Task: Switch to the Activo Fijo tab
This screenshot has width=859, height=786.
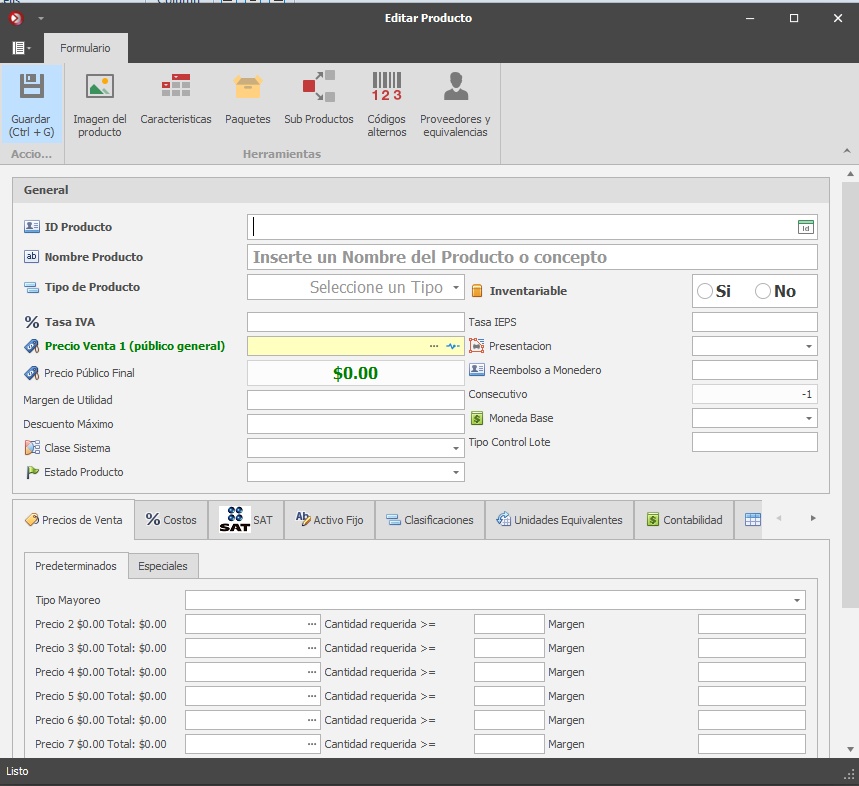Action: point(329,520)
